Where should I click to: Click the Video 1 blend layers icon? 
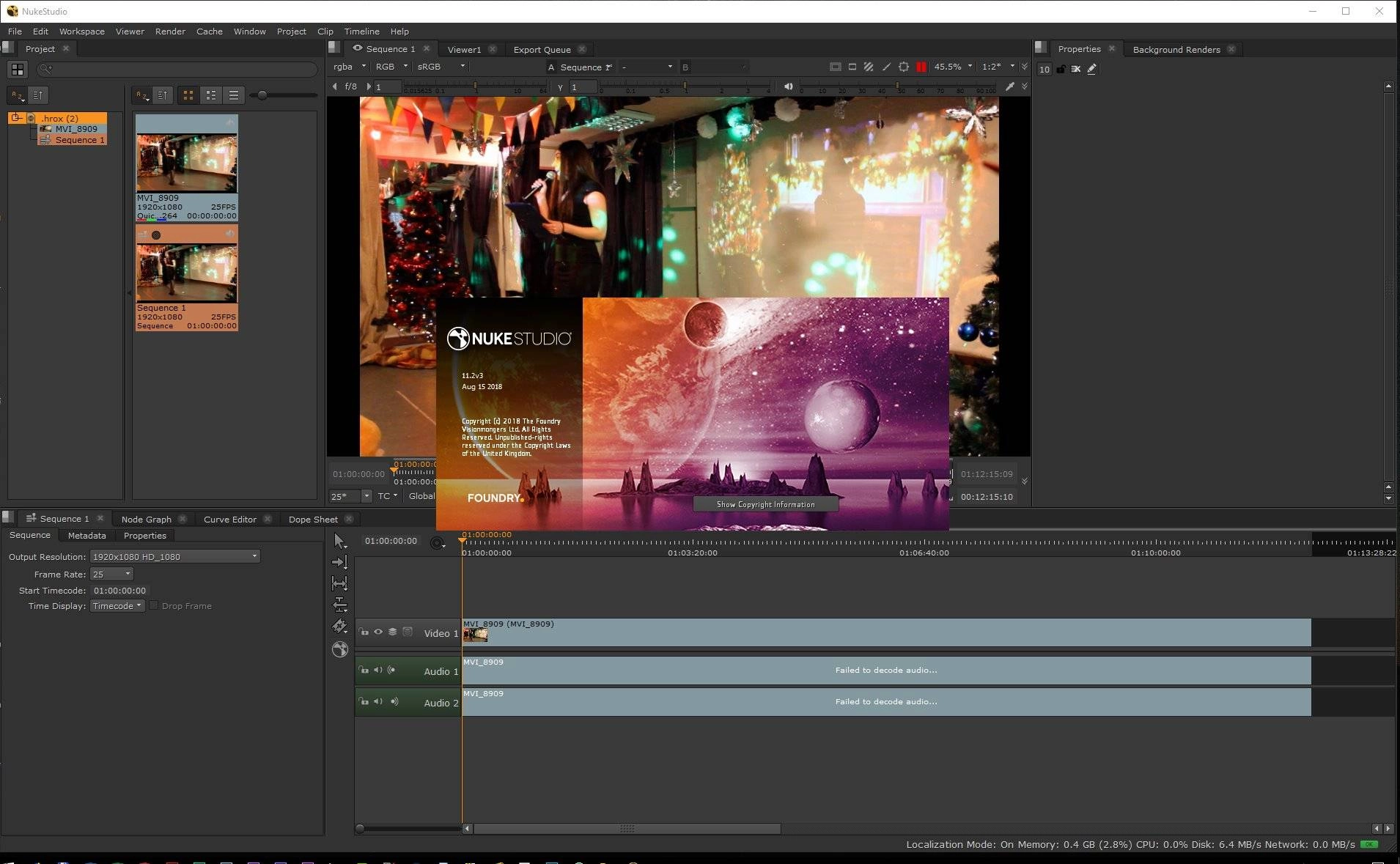pyautogui.click(x=392, y=632)
